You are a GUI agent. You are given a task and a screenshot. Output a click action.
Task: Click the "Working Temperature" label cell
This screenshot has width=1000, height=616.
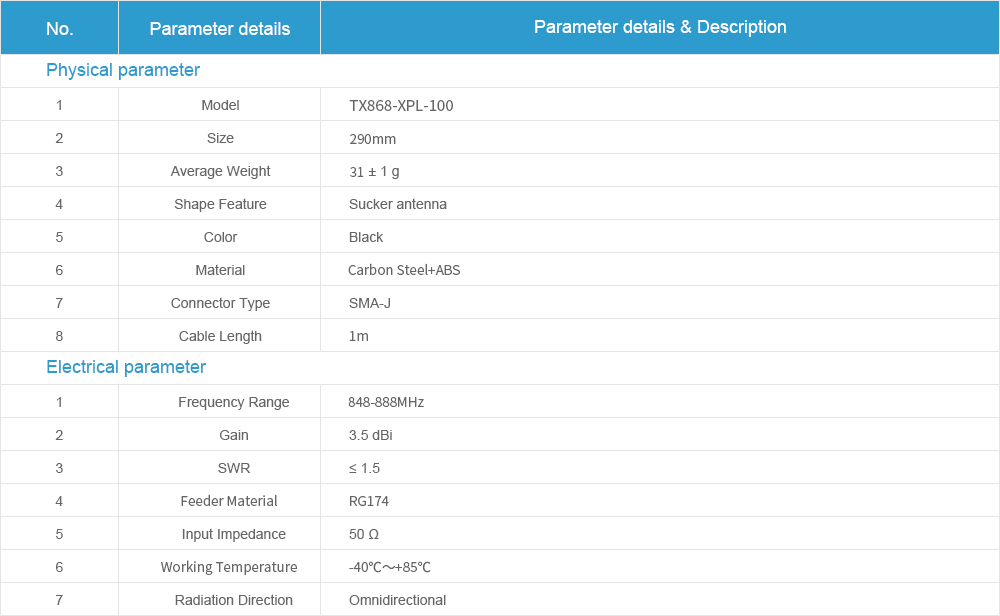(x=229, y=567)
